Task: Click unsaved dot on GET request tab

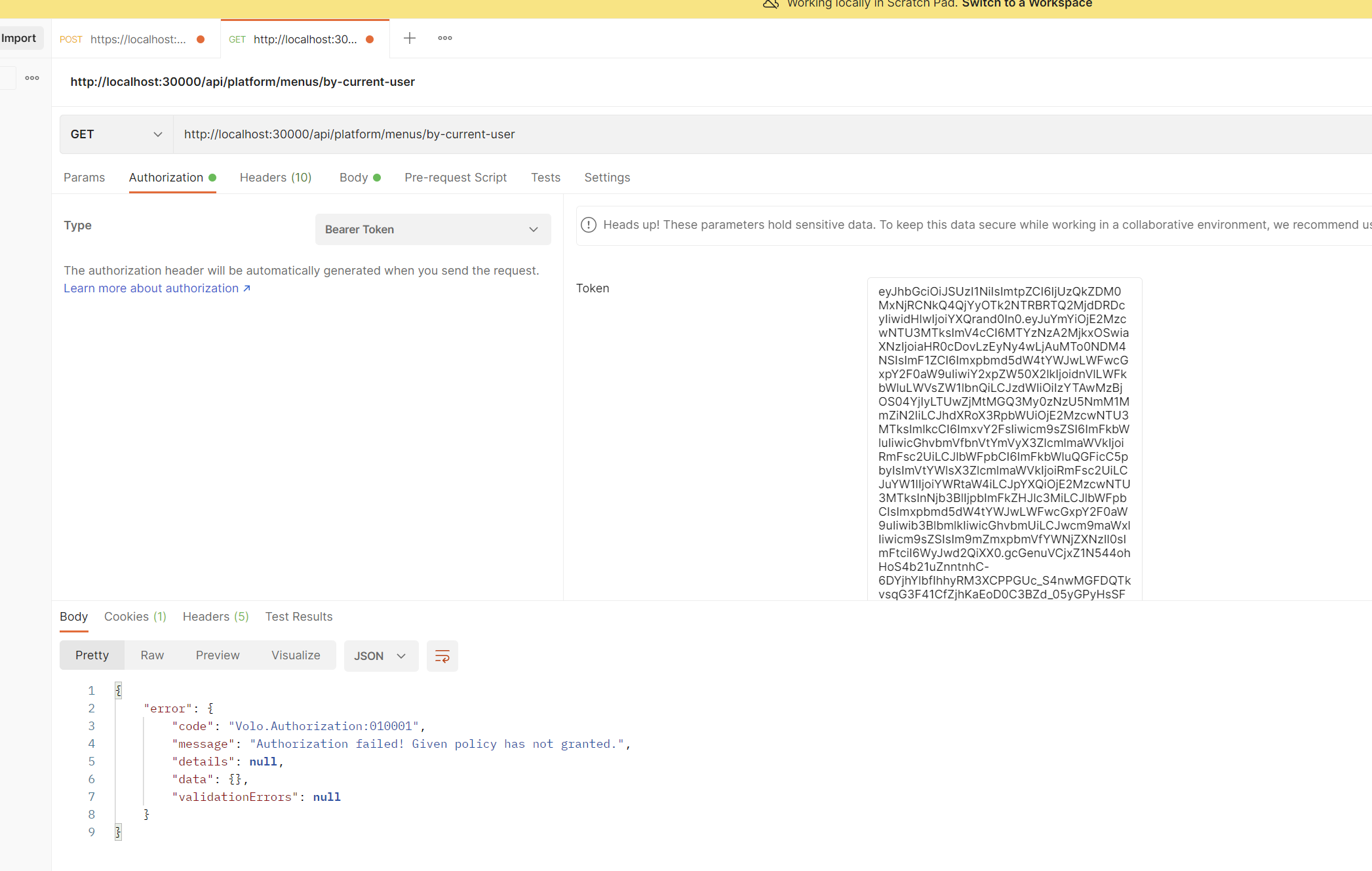Action: click(370, 39)
